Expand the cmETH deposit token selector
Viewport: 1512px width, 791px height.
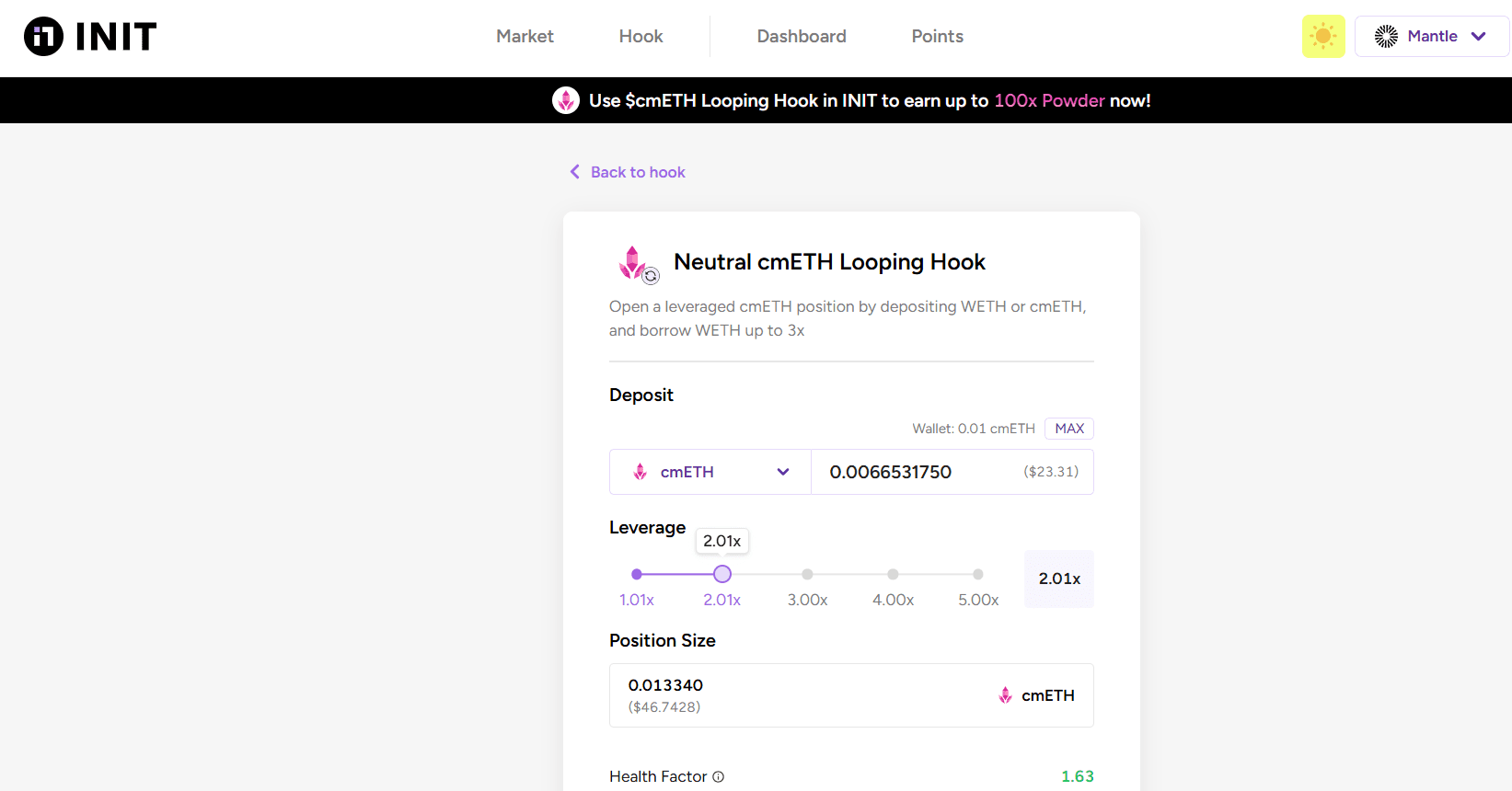coord(710,472)
